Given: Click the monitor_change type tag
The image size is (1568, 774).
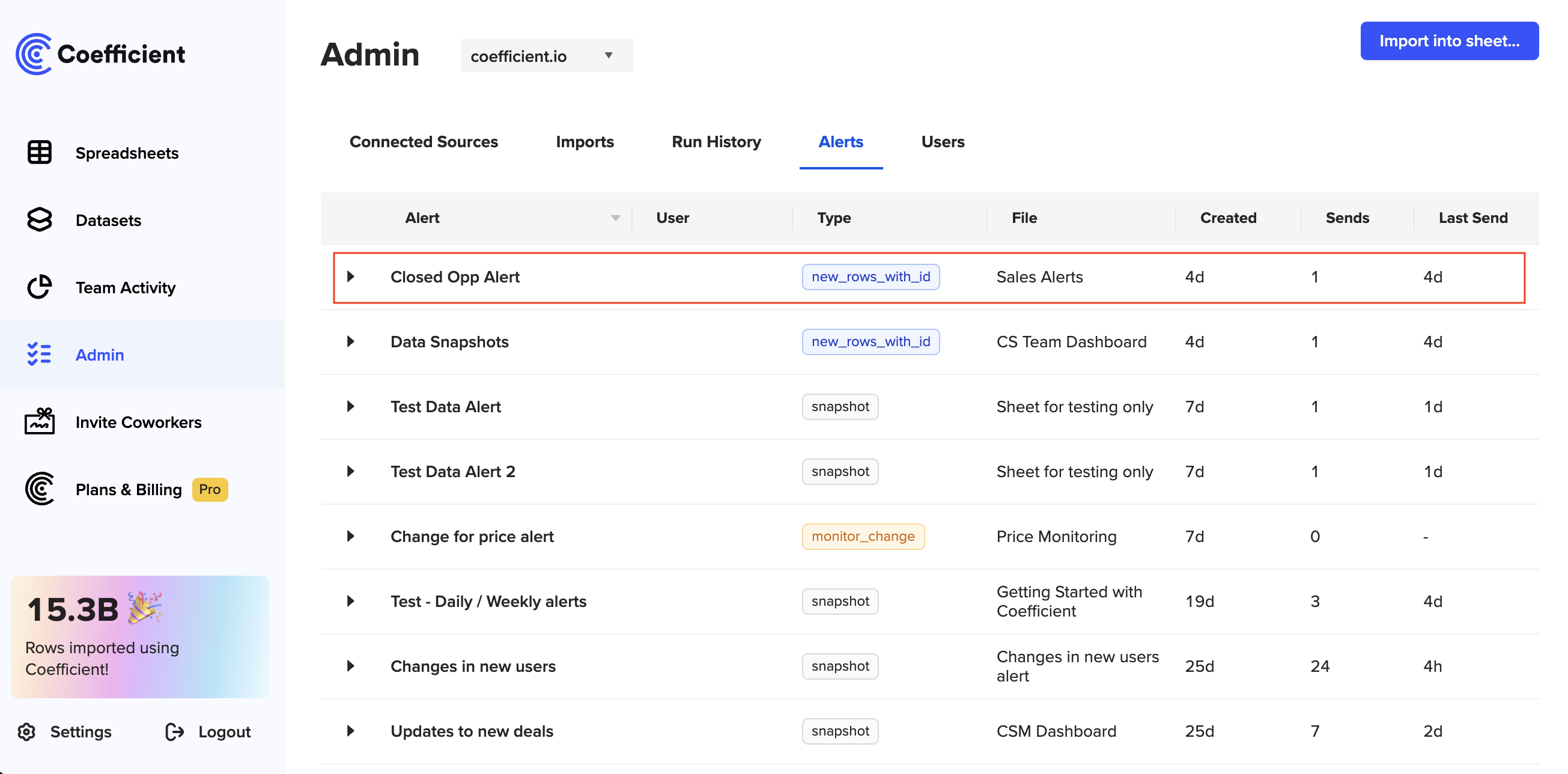Looking at the screenshot, I should click(x=863, y=536).
